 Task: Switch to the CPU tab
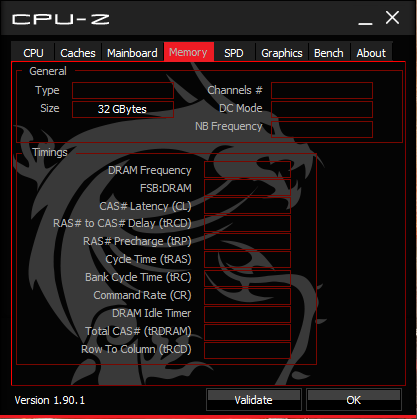point(33,52)
